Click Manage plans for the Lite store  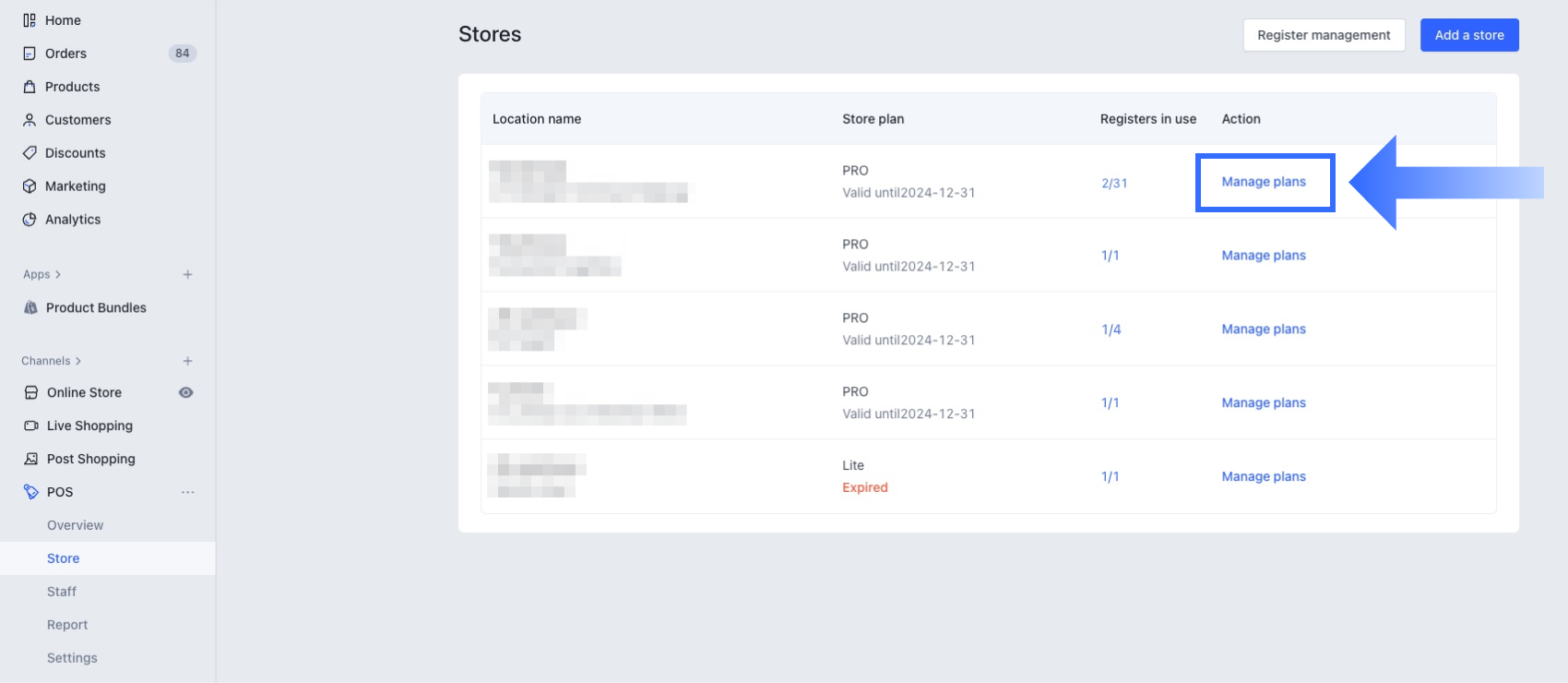pos(1264,477)
